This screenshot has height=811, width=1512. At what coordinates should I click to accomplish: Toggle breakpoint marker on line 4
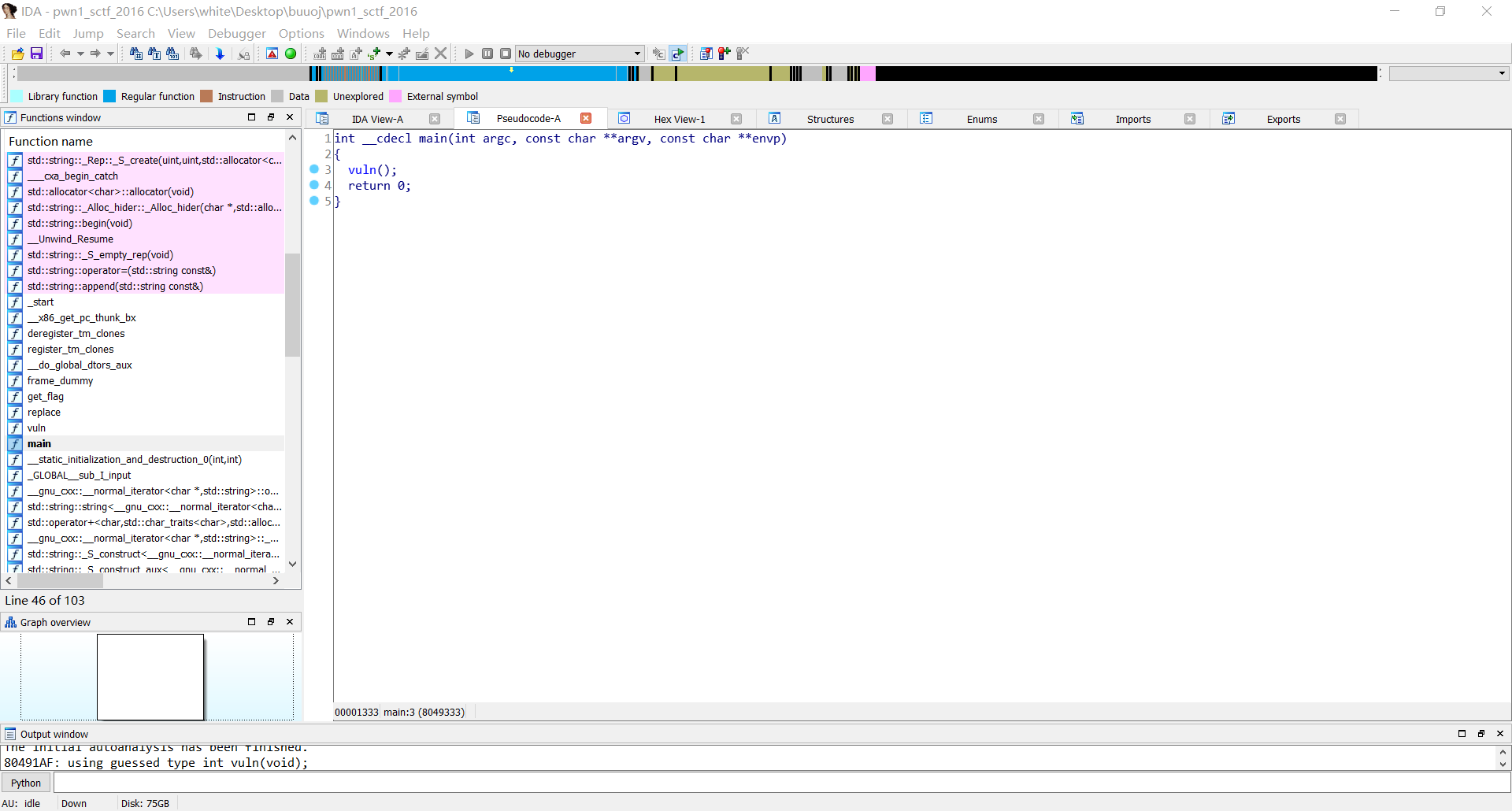point(314,186)
